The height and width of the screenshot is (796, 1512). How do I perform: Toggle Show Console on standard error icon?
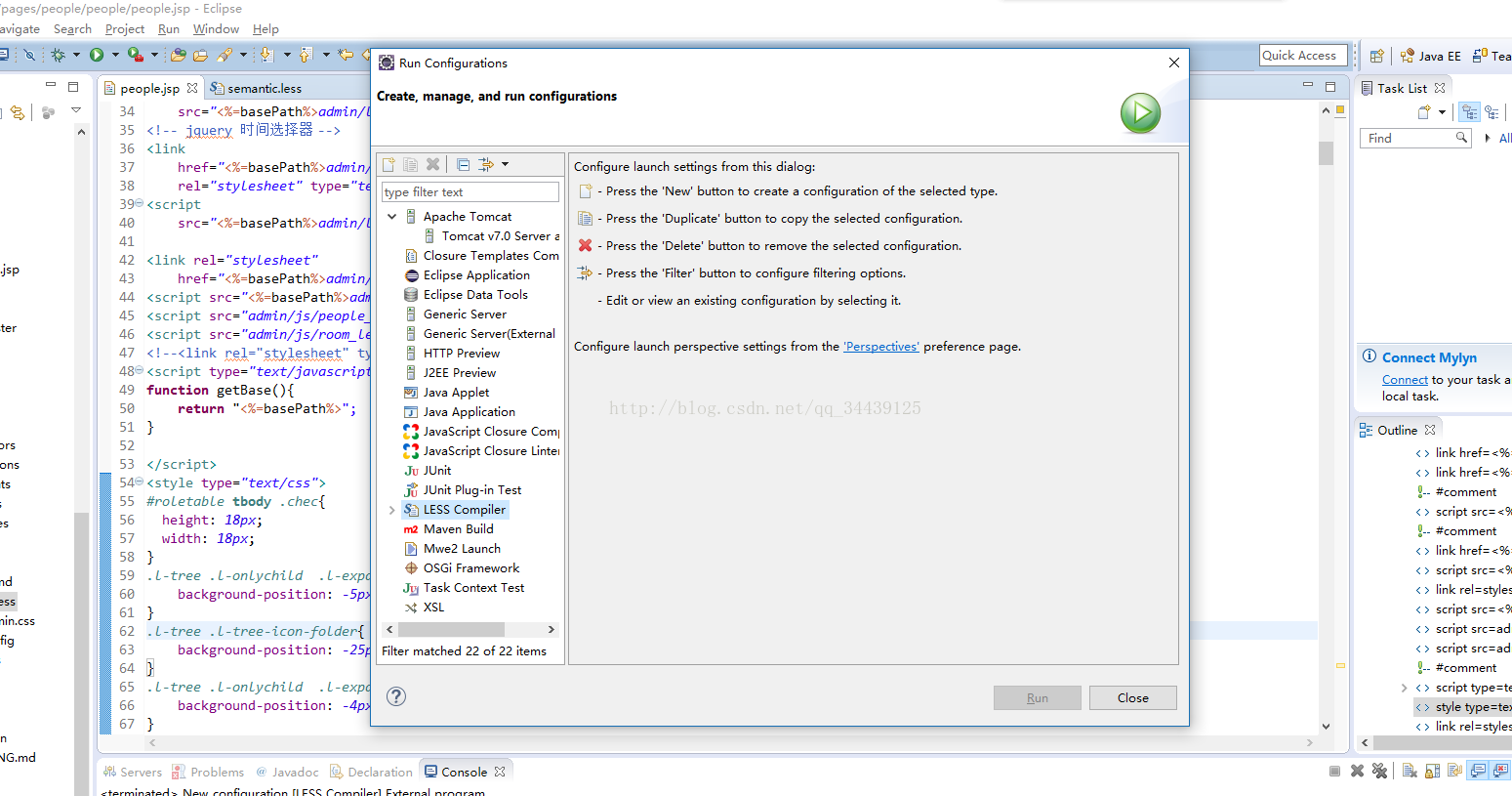point(1499,771)
